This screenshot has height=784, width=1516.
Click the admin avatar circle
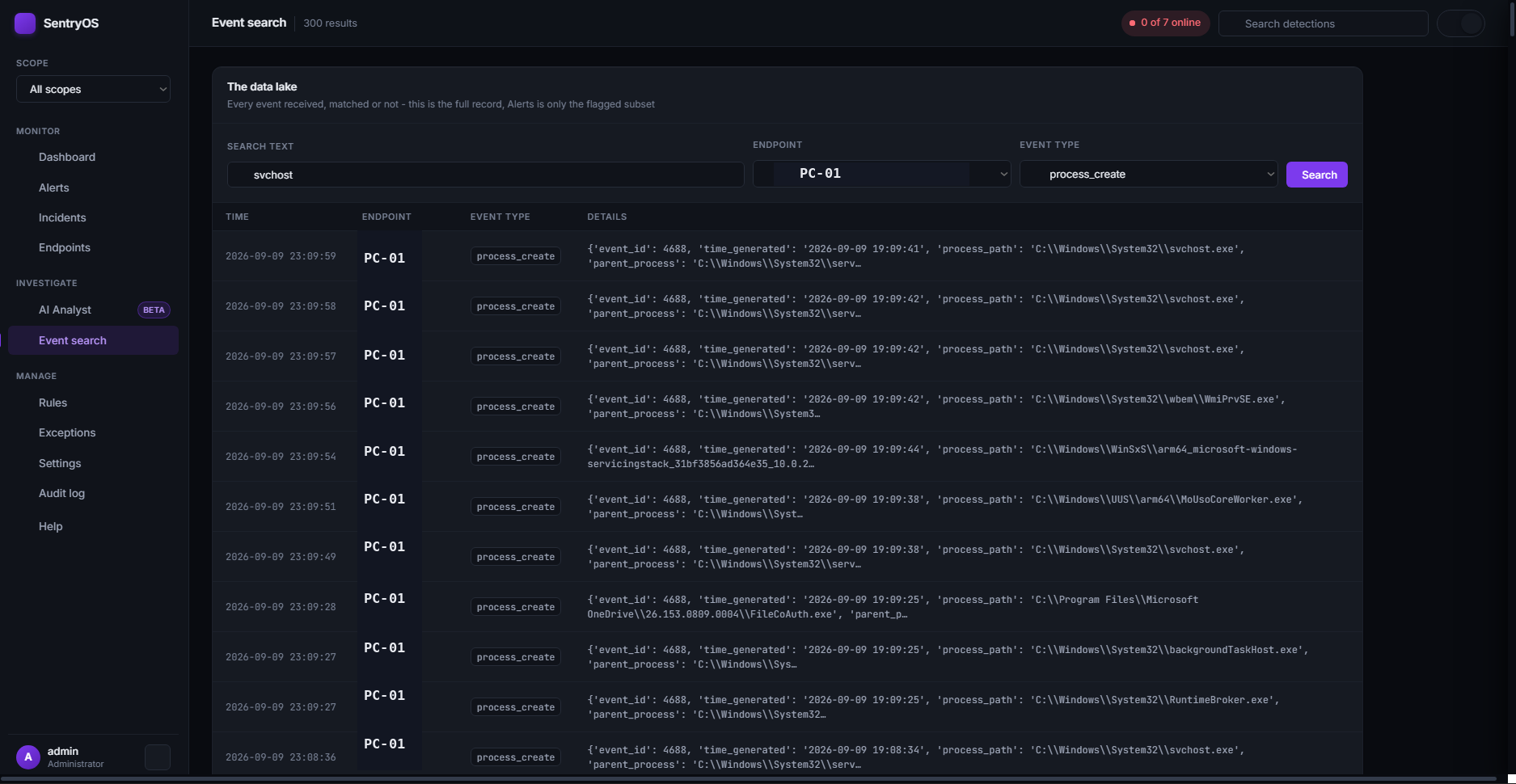coord(28,757)
